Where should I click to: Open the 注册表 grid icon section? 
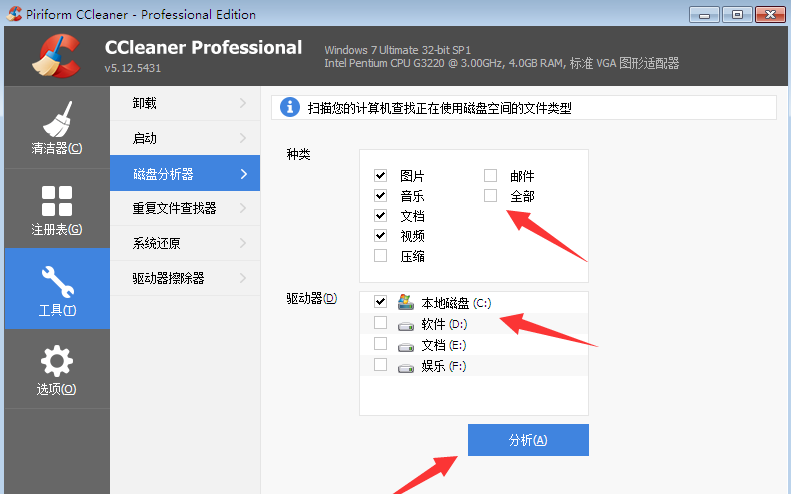pos(57,209)
